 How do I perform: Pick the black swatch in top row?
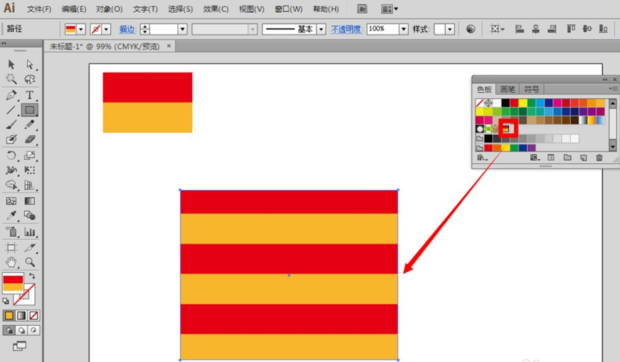tap(505, 103)
